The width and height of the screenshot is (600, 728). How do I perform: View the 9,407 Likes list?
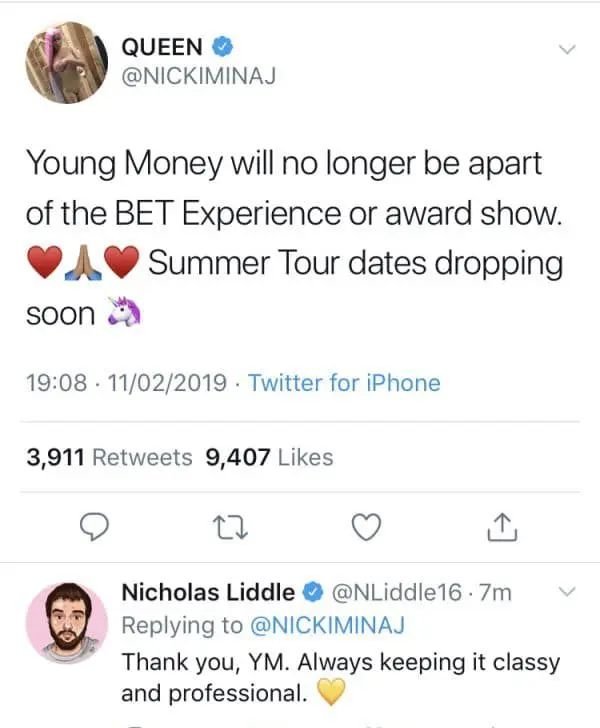click(x=268, y=457)
